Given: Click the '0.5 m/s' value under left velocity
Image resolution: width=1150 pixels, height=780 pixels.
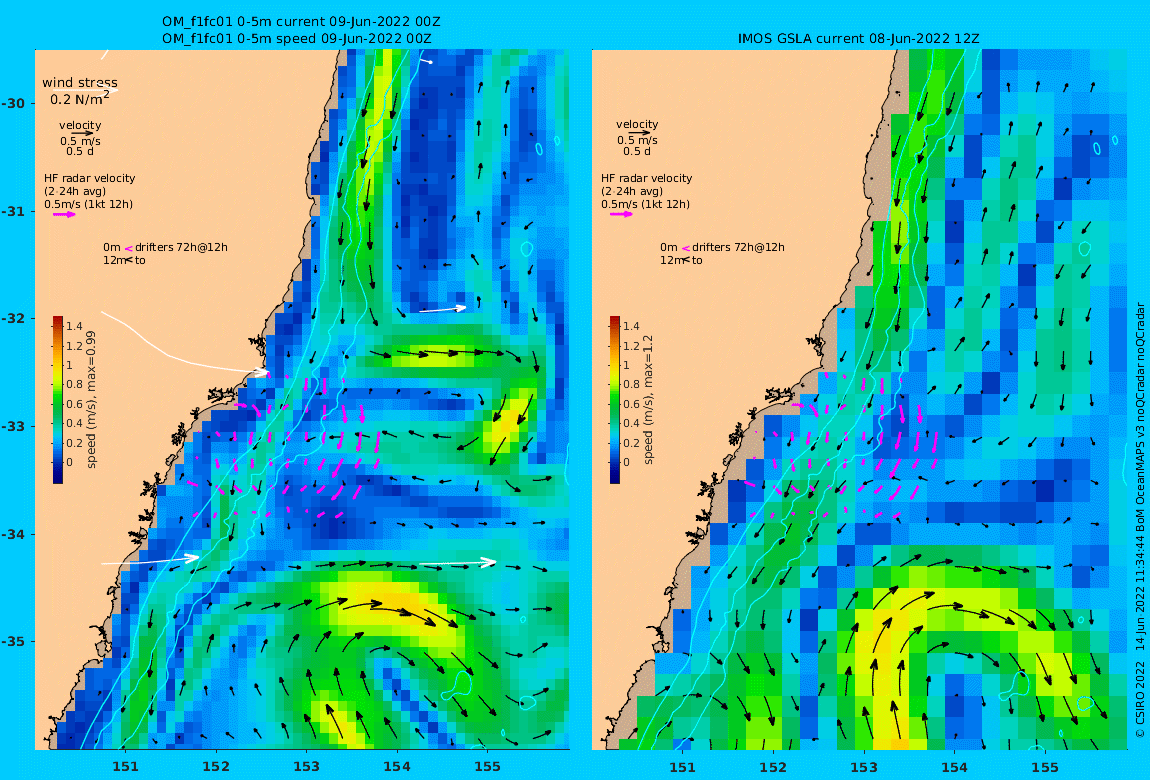Looking at the screenshot, I should pyautogui.click(x=81, y=141).
